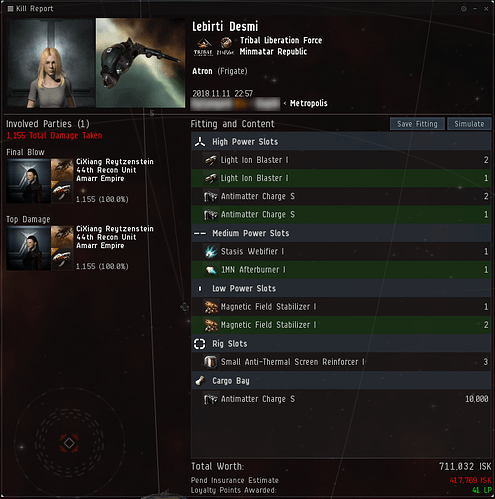Select the green dropped Magnetic Field Stabilizer row
The image size is (495, 499).
click(341, 325)
